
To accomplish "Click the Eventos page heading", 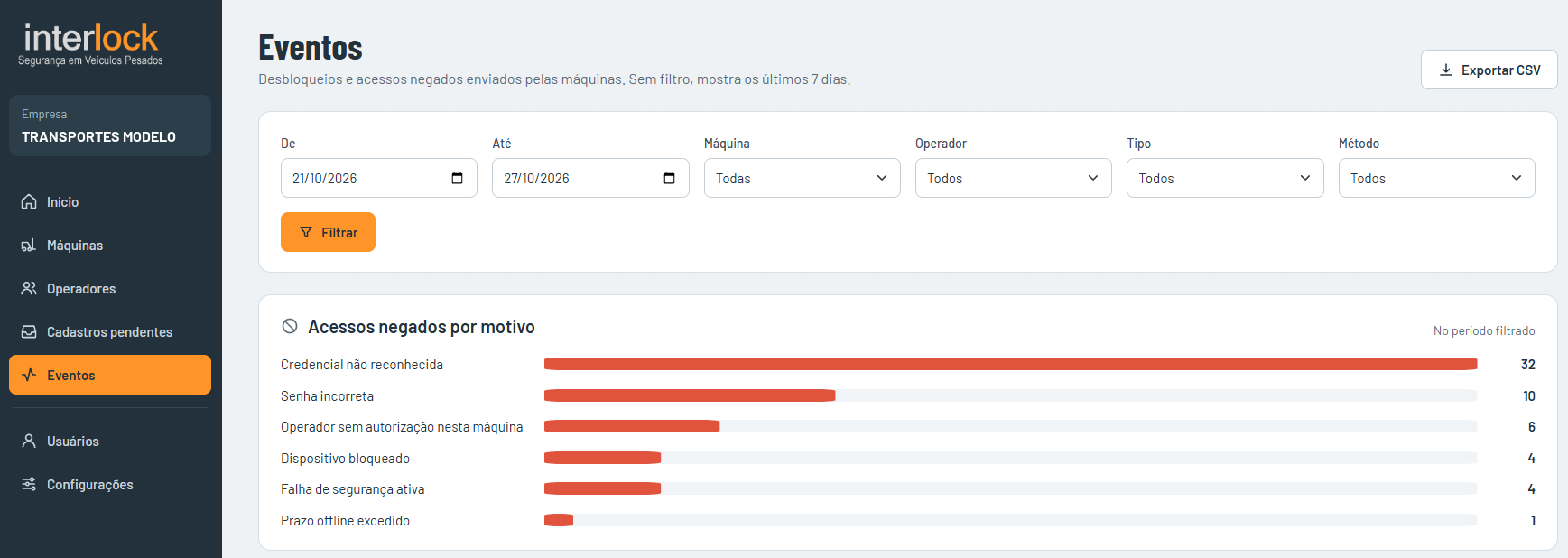I will [x=311, y=47].
